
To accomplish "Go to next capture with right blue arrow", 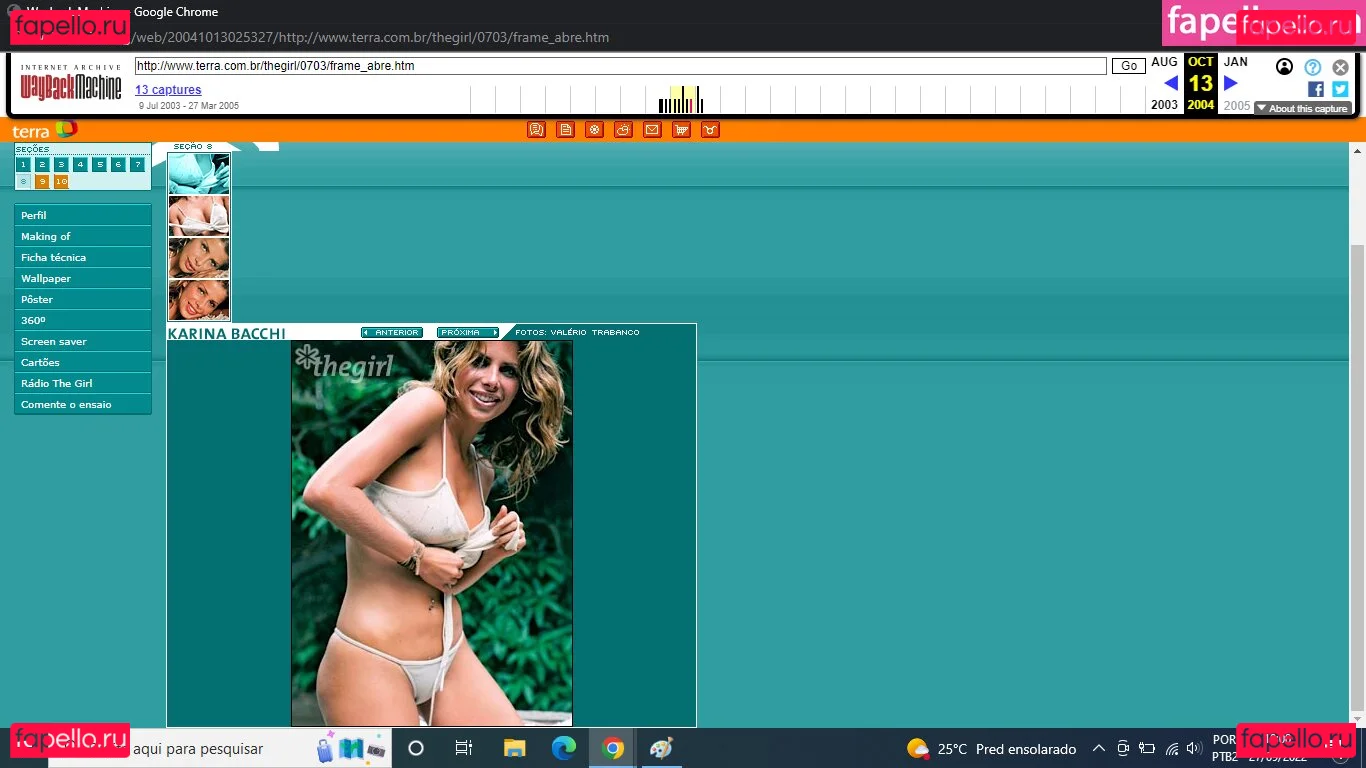I will coord(1231,84).
